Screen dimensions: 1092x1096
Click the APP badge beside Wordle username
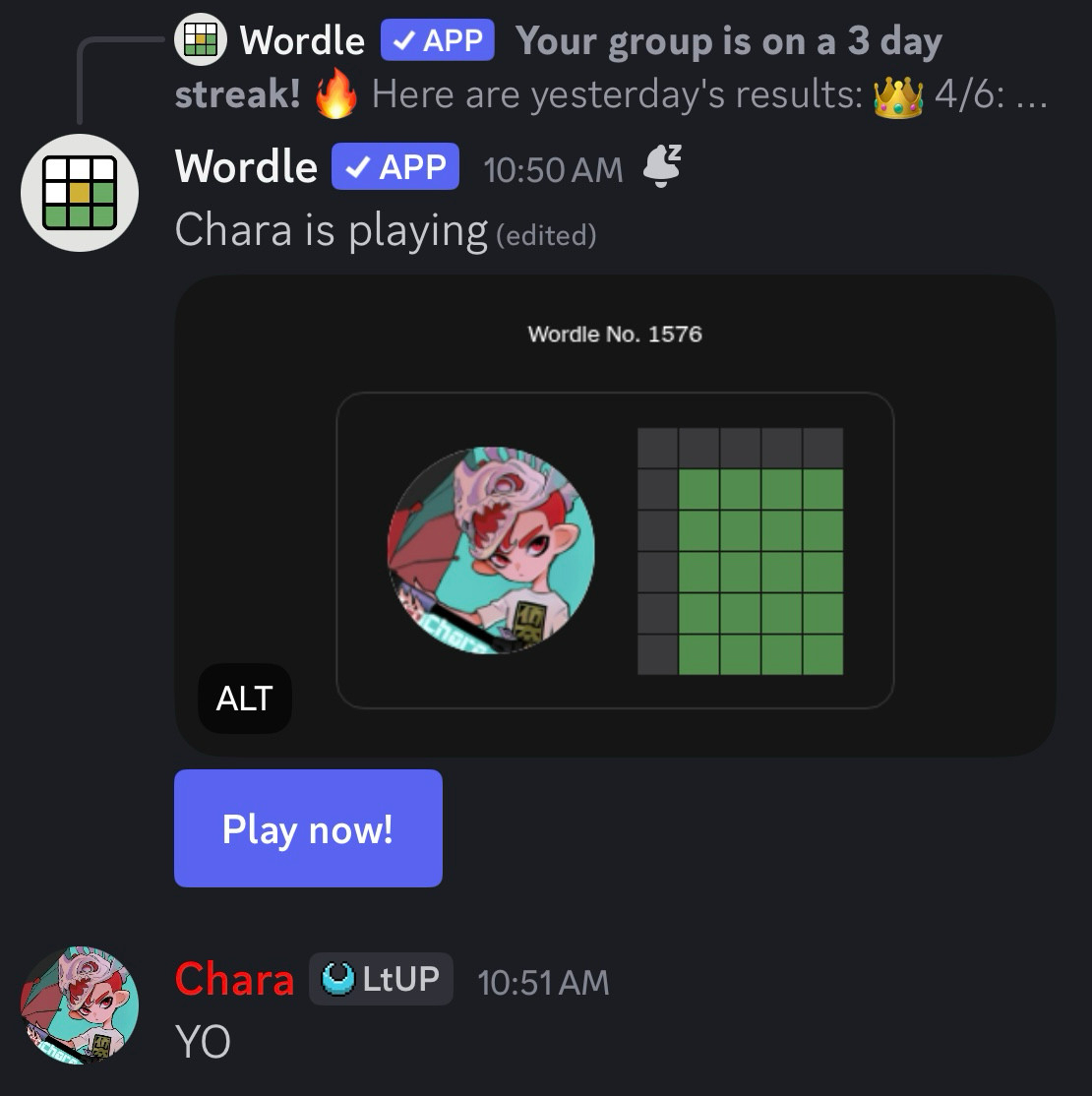[x=395, y=166]
